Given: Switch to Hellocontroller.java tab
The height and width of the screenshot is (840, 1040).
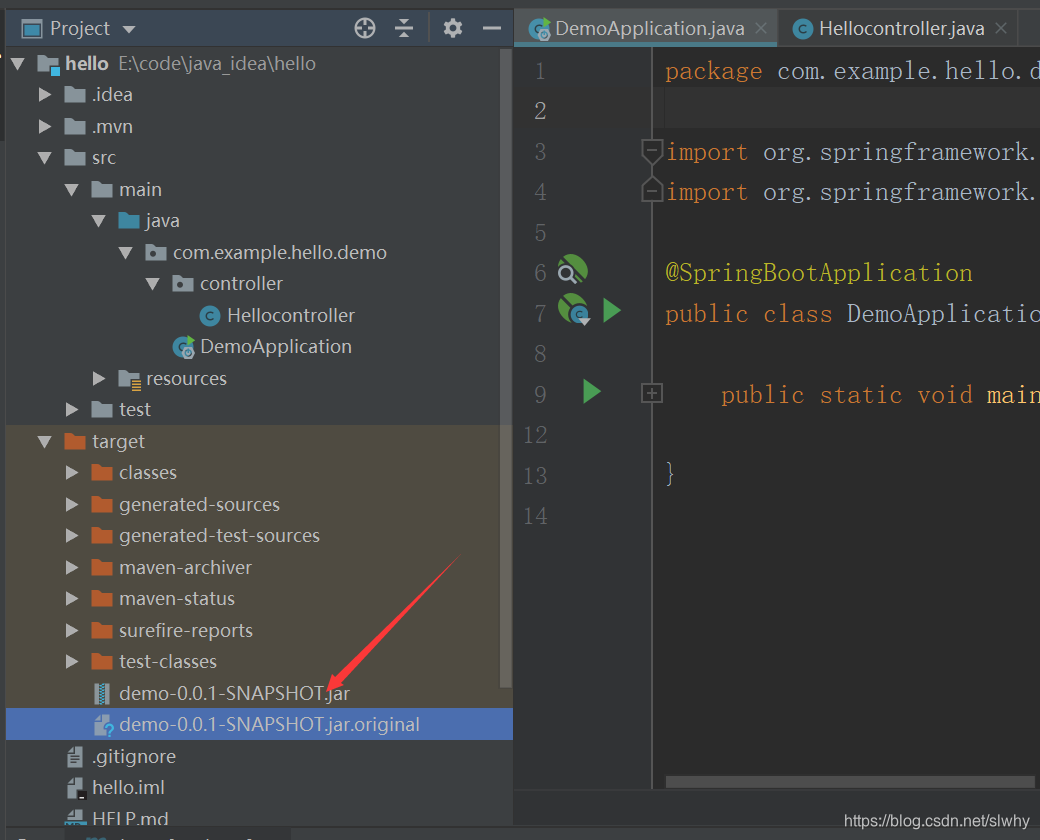Looking at the screenshot, I should [x=901, y=29].
